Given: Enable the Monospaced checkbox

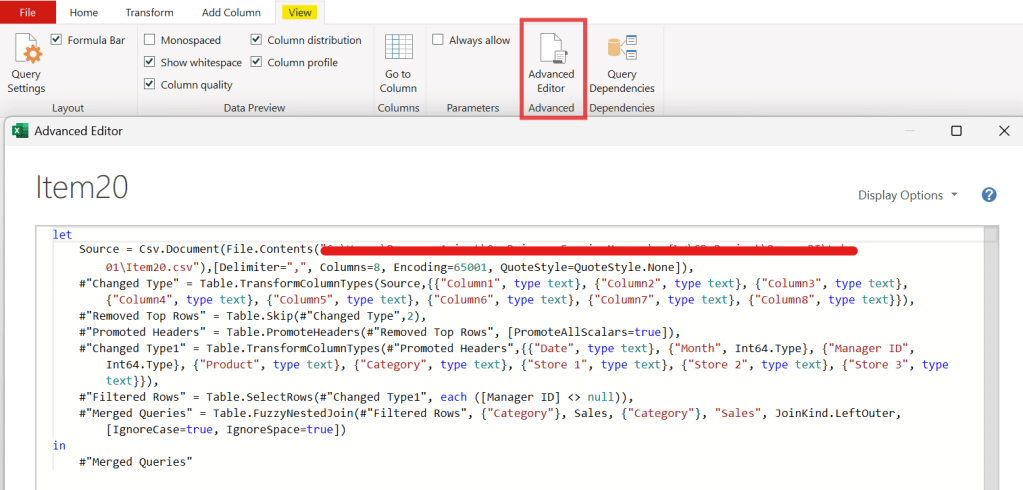Looking at the screenshot, I should coord(150,40).
